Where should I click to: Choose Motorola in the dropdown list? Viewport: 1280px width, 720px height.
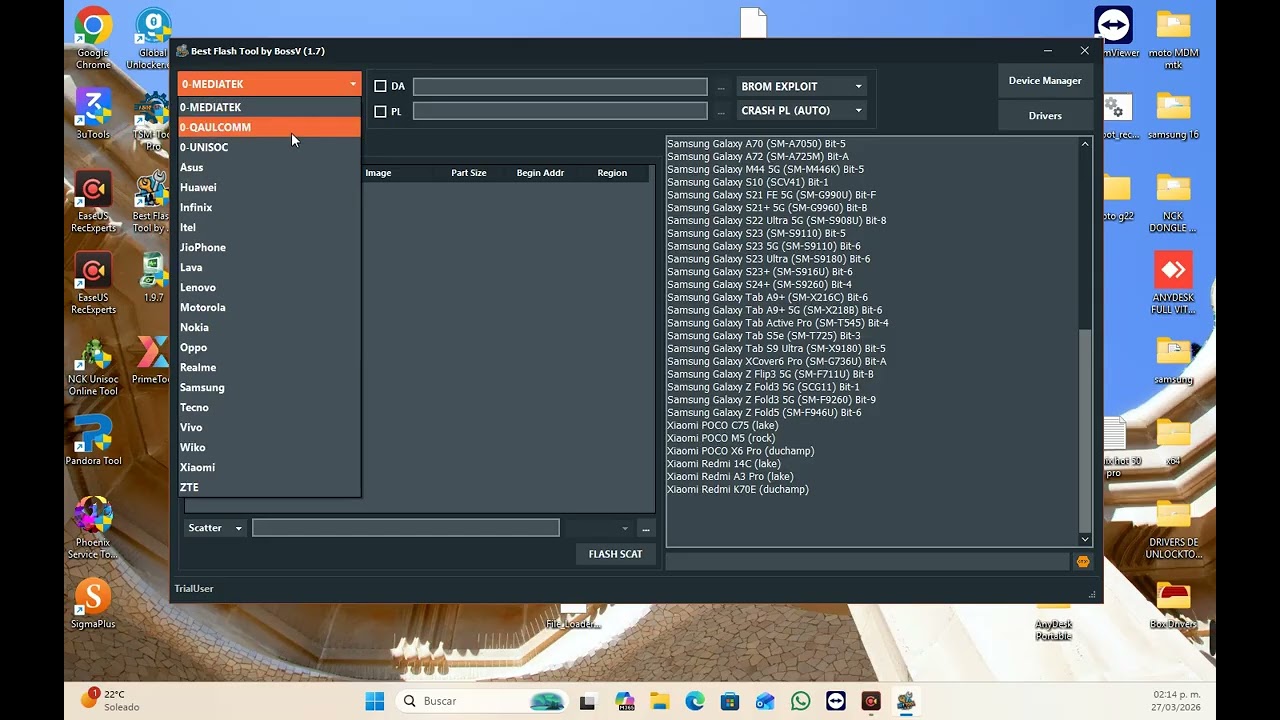pyautogui.click(x=269, y=307)
